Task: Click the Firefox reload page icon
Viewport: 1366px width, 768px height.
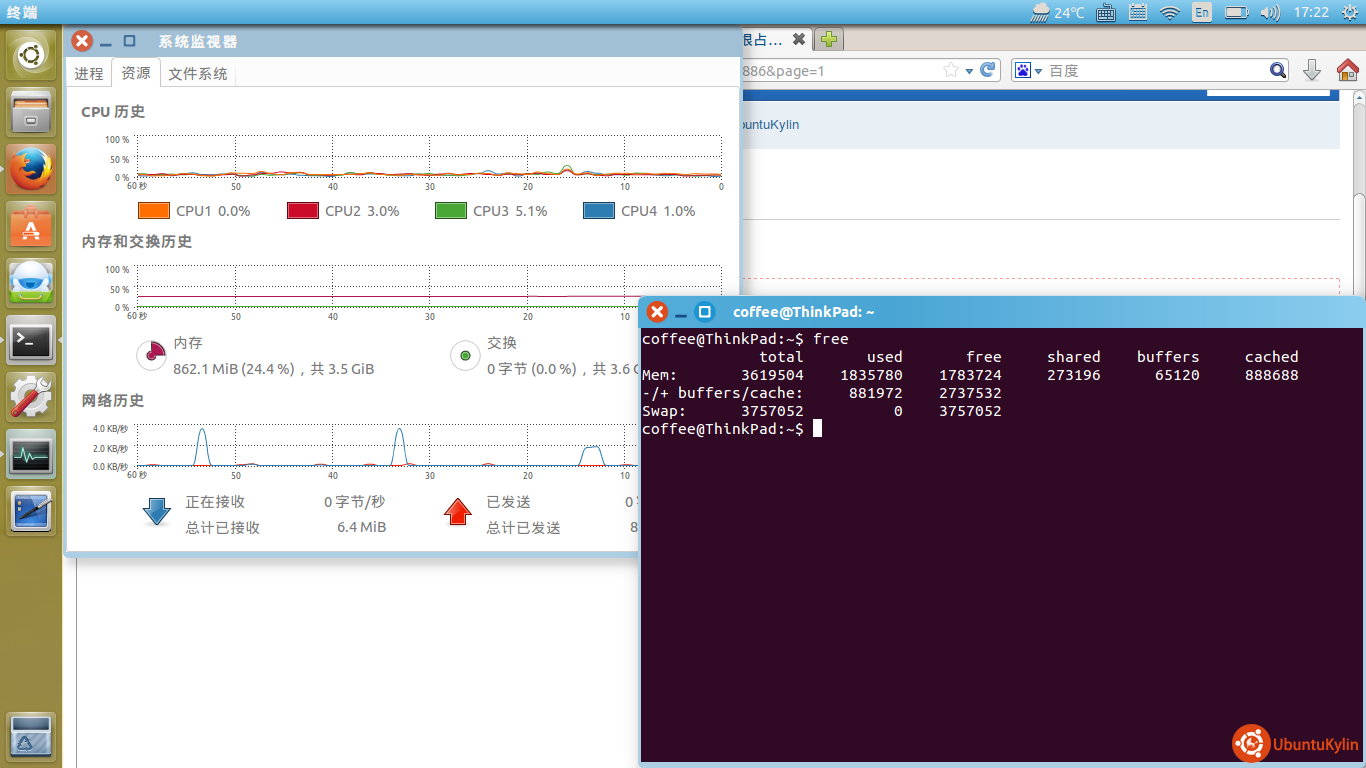Action: pos(988,70)
